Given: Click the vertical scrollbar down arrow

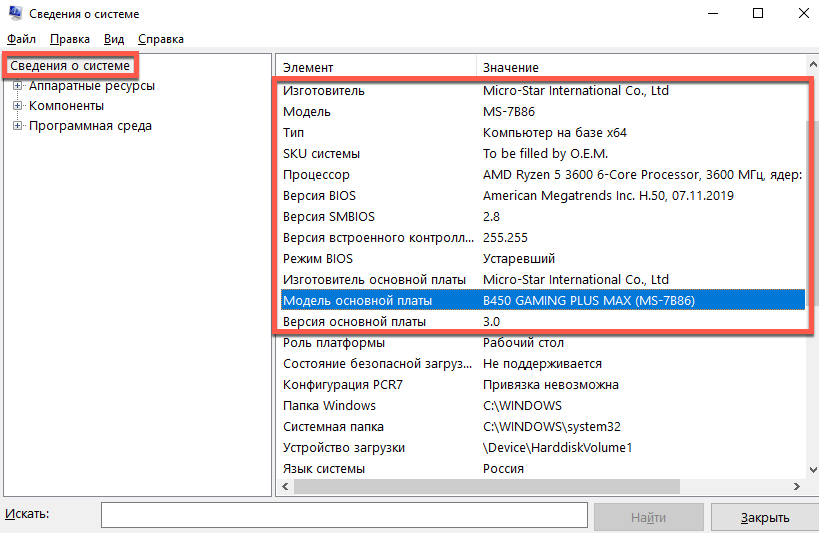Looking at the screenshot, I should pos(811,470).
